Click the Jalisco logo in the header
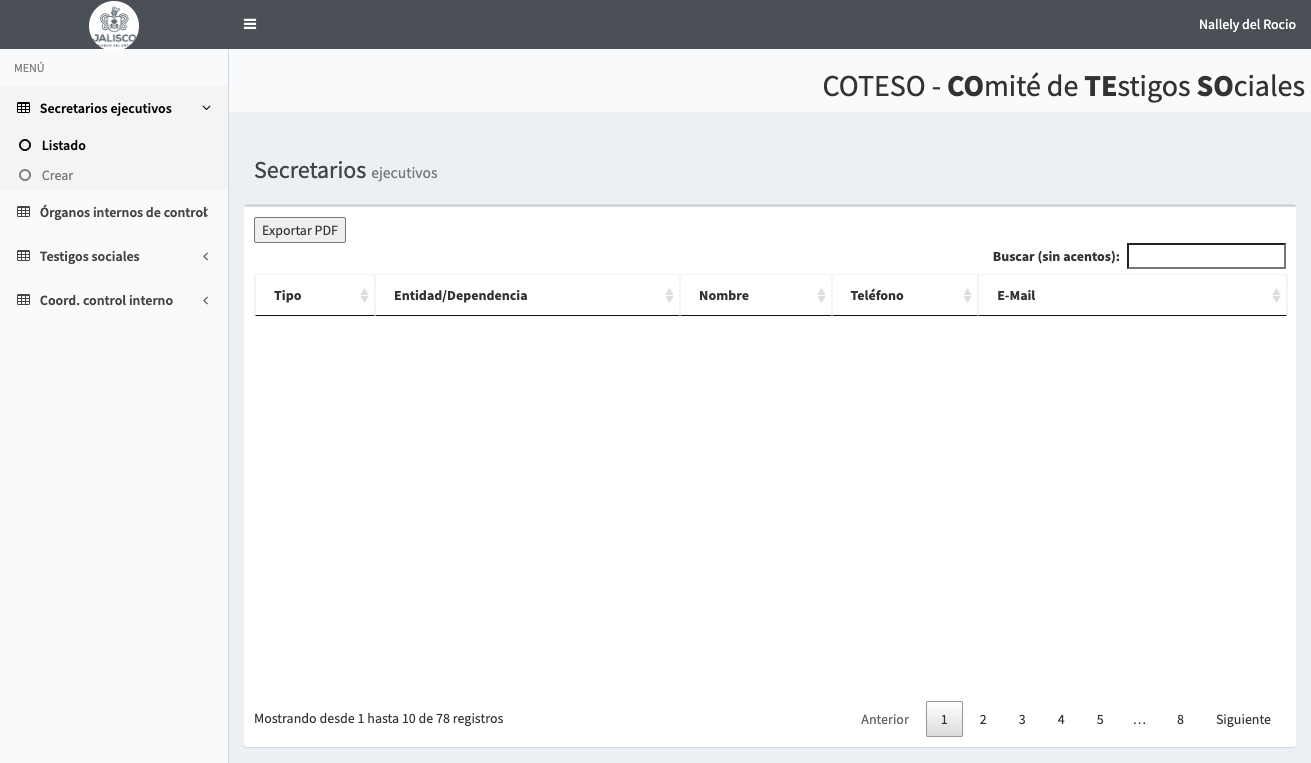Viewport: 1311px width, 763px height. (x=114, y=25)
